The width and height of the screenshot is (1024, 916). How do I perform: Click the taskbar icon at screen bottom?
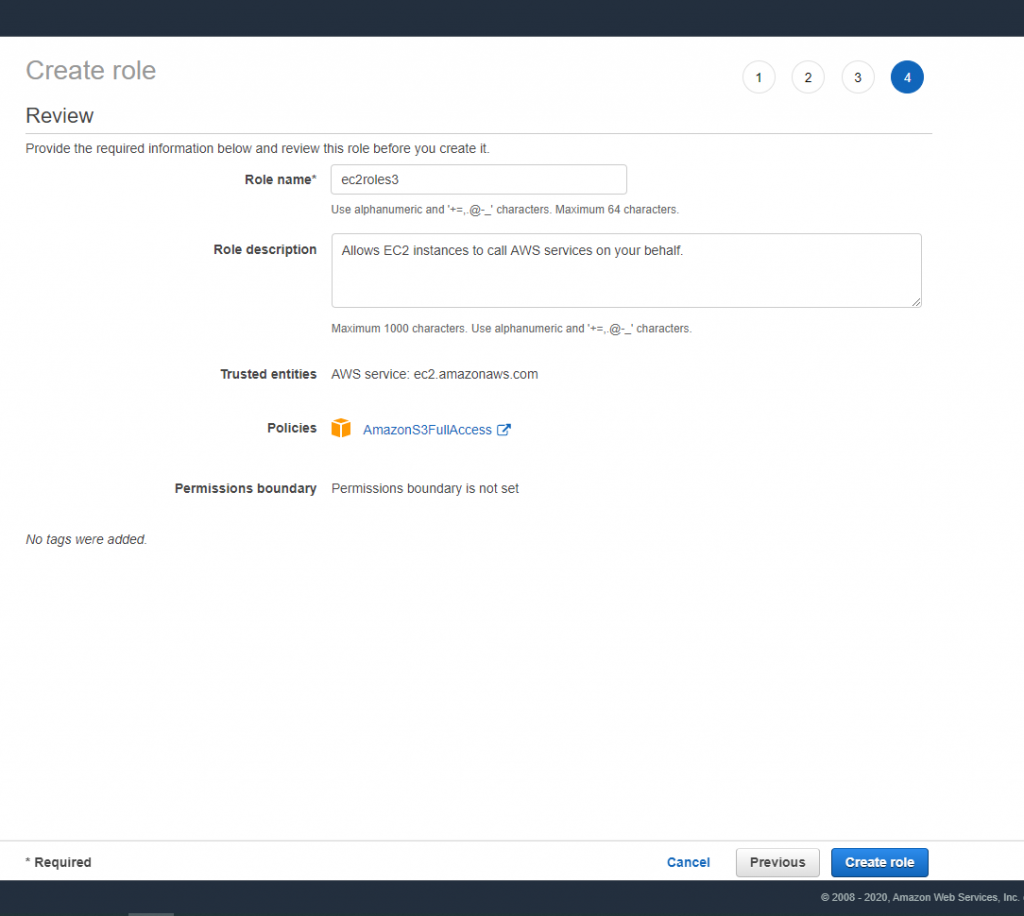pos(150,913)
